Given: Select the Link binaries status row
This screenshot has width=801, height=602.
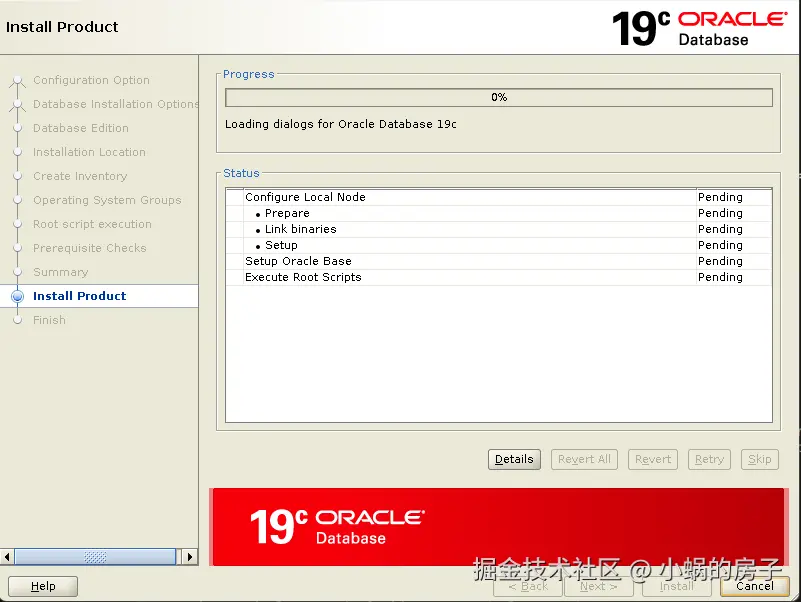Looking at the screenshot, I should pyautogui.click(x=499, y=229).
